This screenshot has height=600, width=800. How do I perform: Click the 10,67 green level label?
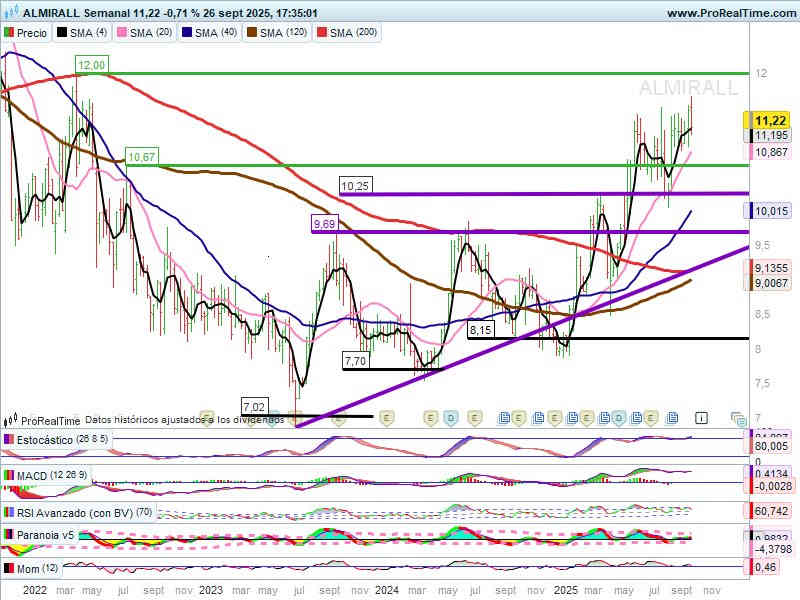[141, 157]
